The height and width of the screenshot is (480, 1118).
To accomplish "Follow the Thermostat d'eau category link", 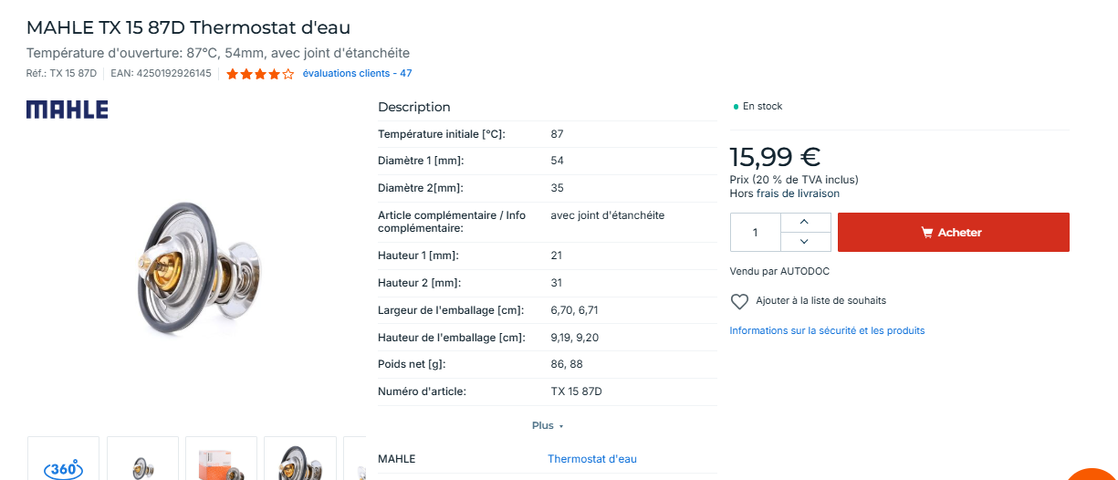I will [592, 459].
